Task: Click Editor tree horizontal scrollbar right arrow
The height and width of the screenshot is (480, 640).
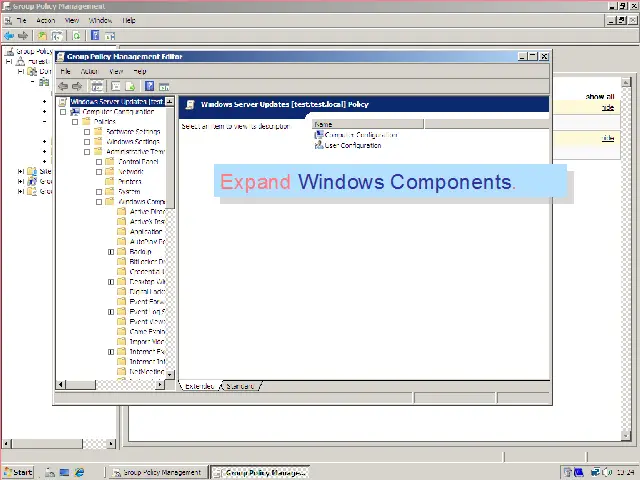Action: (x=160, y=384)
